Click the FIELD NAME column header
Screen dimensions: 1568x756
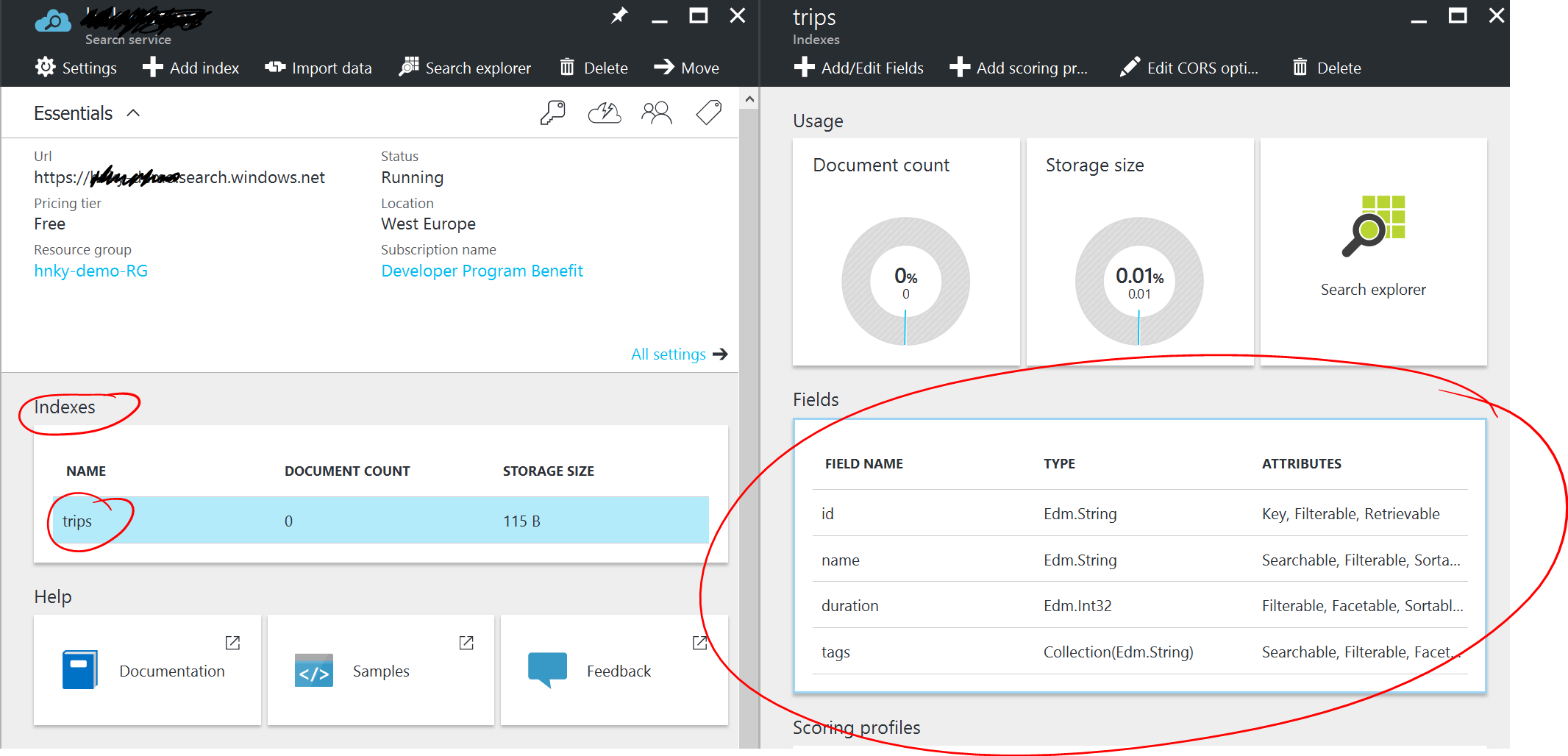(x=863, y=464)
